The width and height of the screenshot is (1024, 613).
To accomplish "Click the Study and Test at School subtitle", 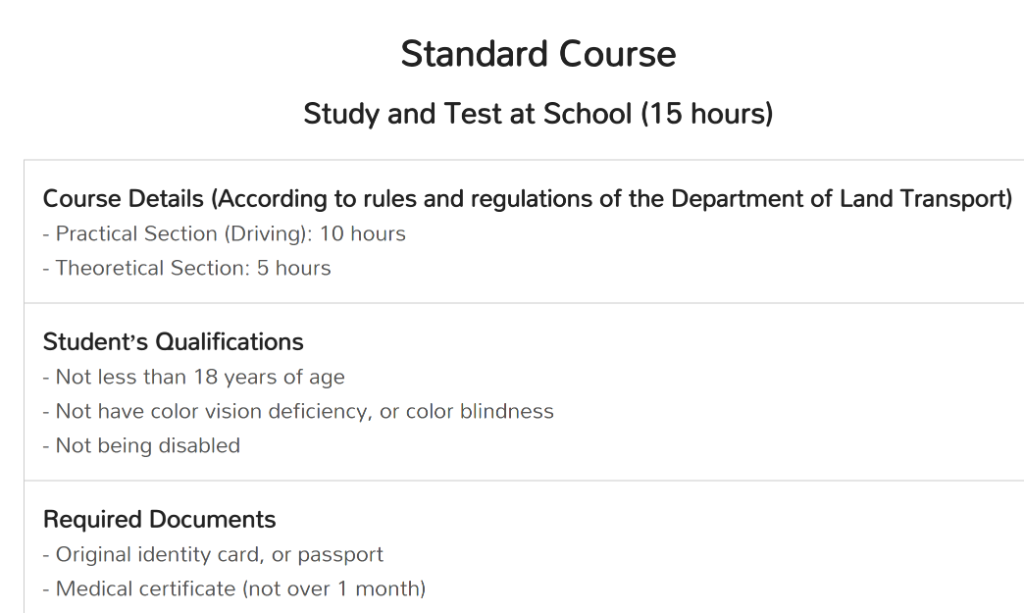I will (x=538, y=114).
